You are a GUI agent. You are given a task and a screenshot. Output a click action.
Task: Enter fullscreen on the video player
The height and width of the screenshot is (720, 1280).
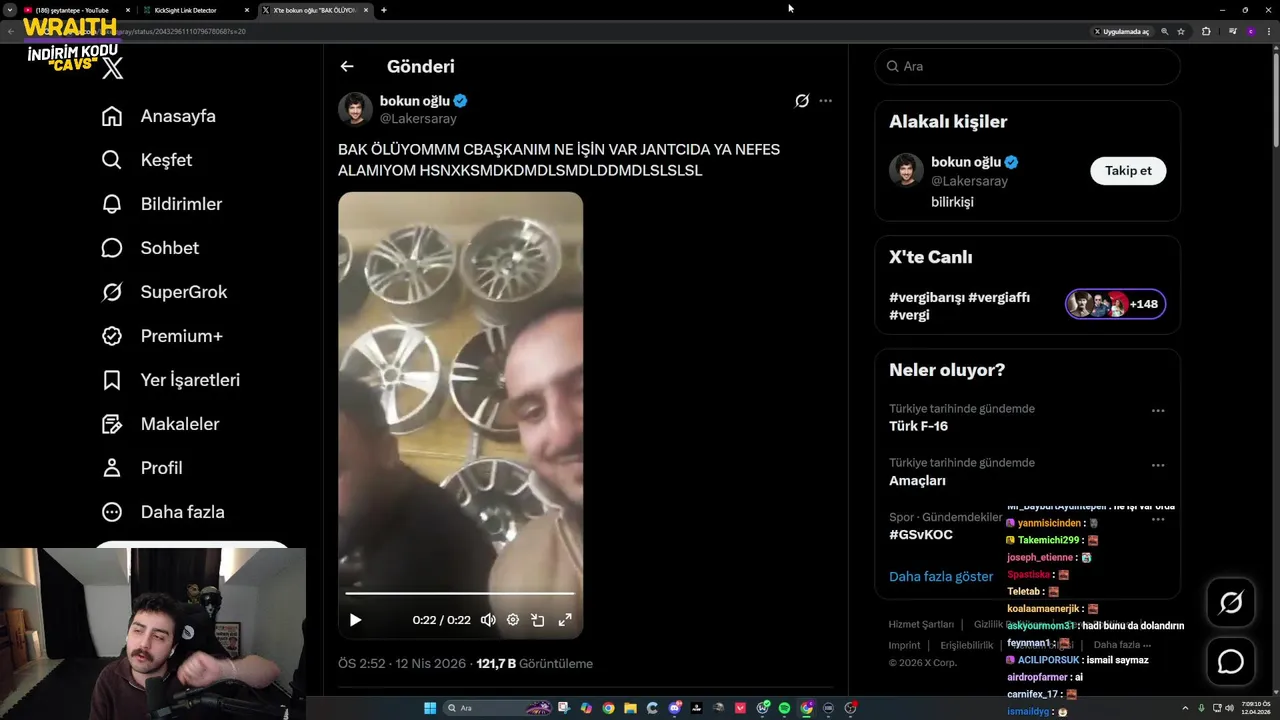click(x=565, y=620)
